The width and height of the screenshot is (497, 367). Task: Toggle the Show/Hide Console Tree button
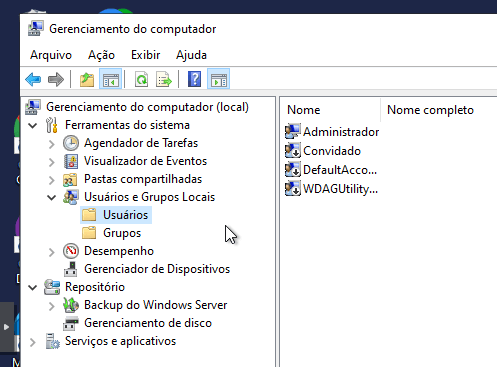click(x=110, y=80)
